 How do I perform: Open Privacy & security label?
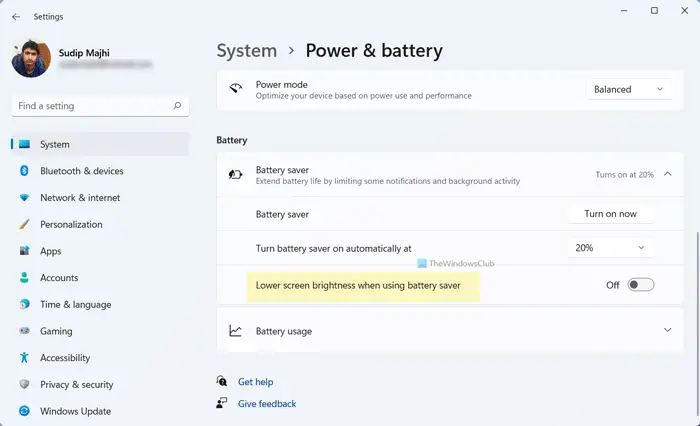(76, 384)
